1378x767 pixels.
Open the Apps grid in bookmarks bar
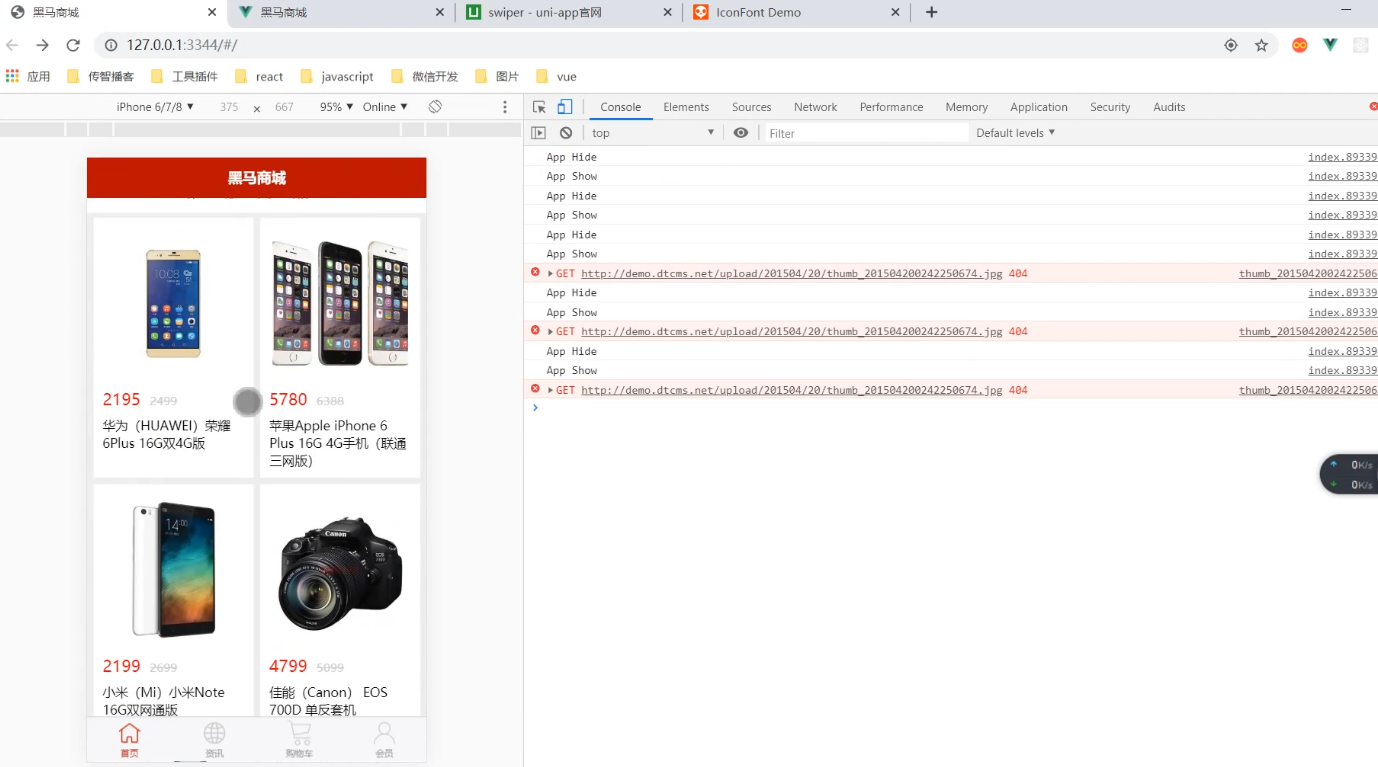tap(13, 76)
